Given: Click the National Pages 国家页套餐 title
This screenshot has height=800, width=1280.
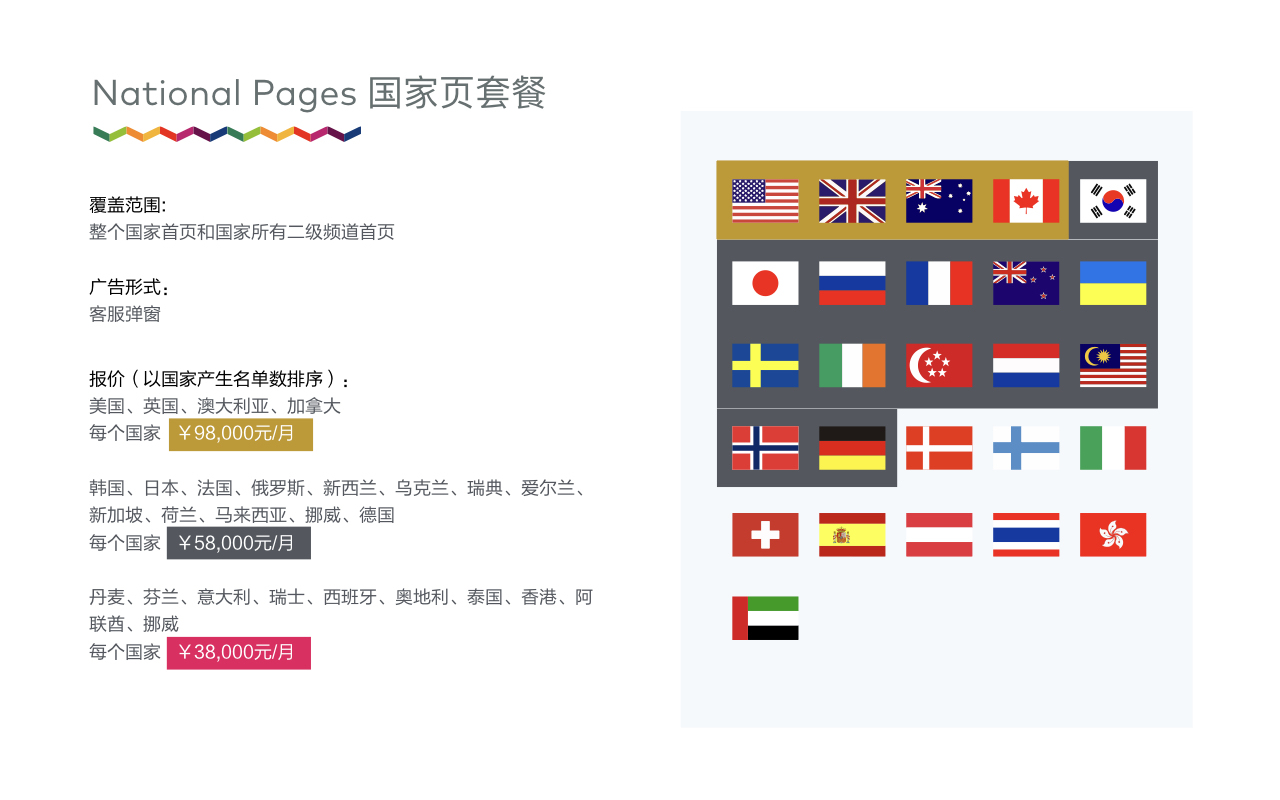Looking at the screenshot, I should pos(319,93).
